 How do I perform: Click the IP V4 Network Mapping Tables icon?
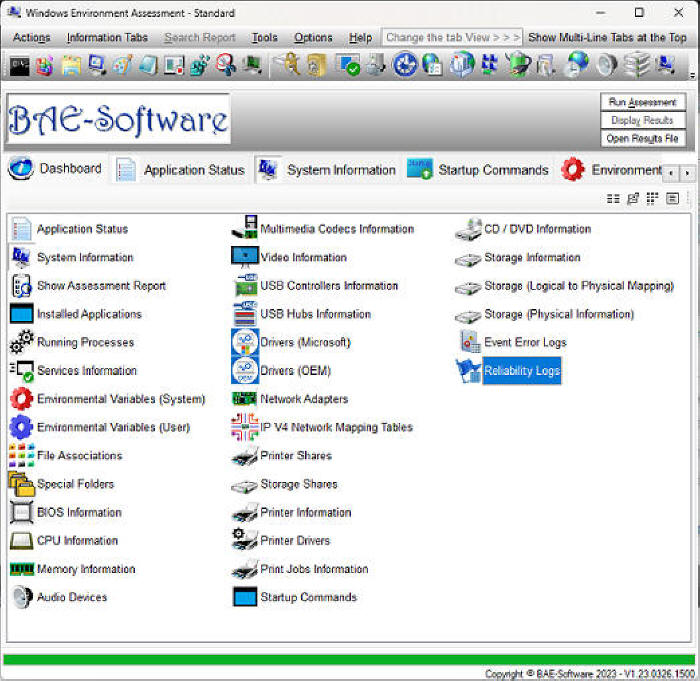(x=245, y=427)
